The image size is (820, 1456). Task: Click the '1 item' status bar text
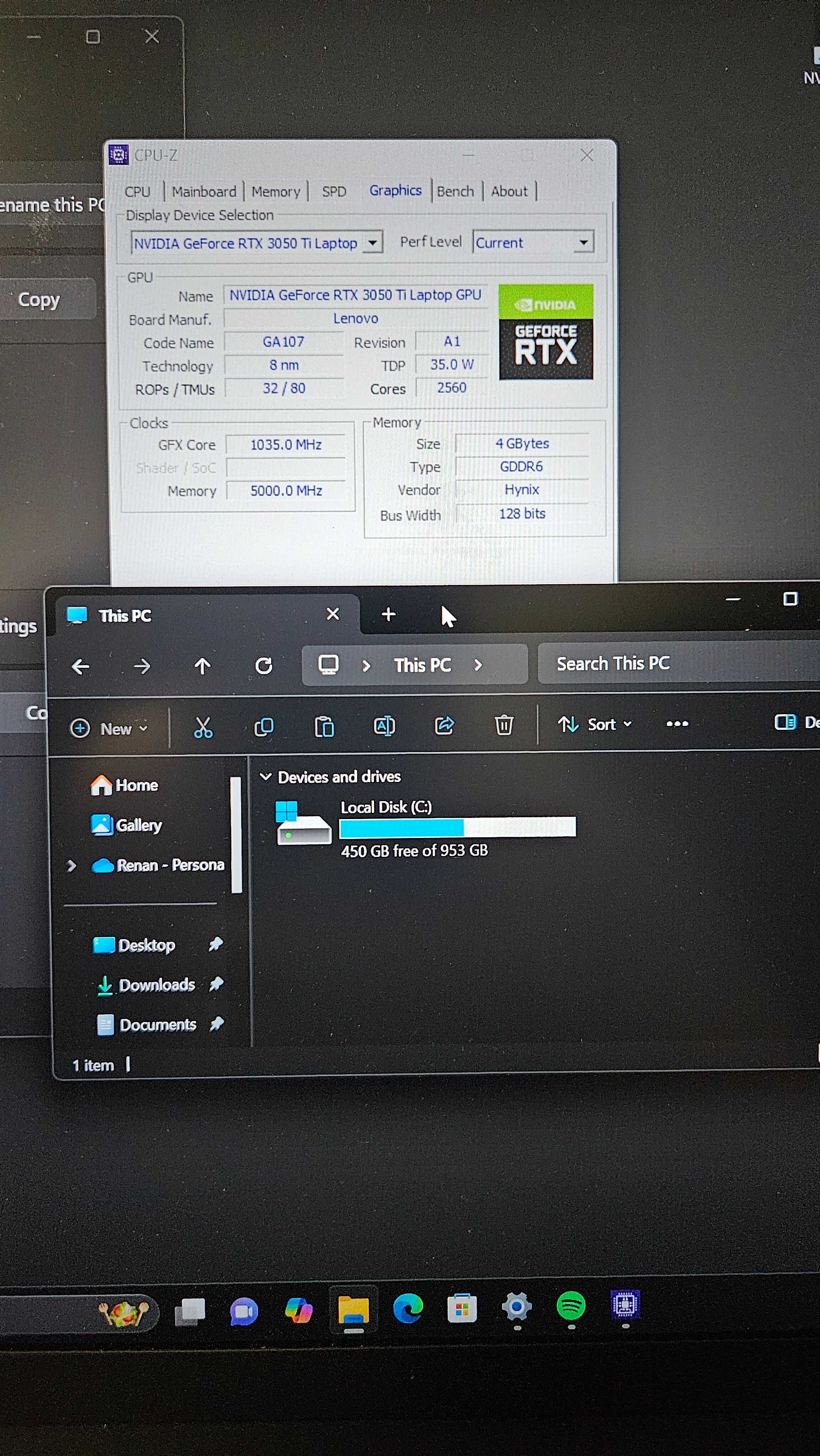tap(93, 1065)
